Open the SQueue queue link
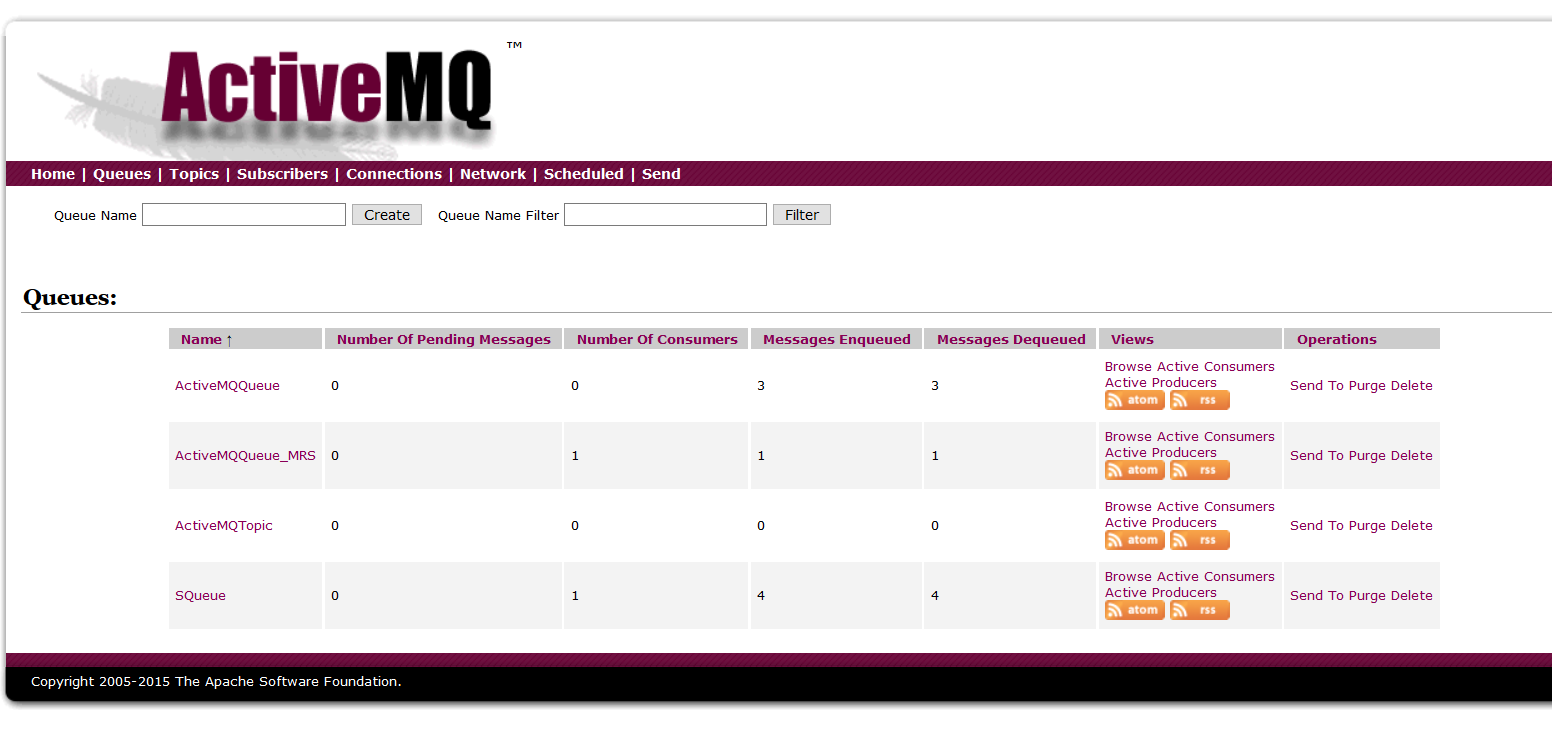Viewport: 1552px width, 745px height. pos(200,595)
